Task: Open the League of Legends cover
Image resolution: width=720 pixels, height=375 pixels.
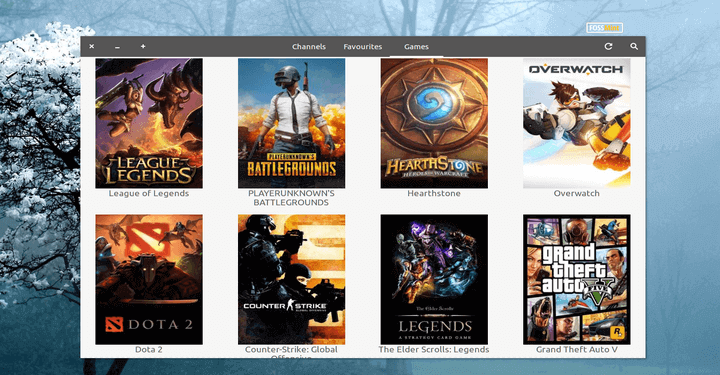Action: (x=149, y=123)
